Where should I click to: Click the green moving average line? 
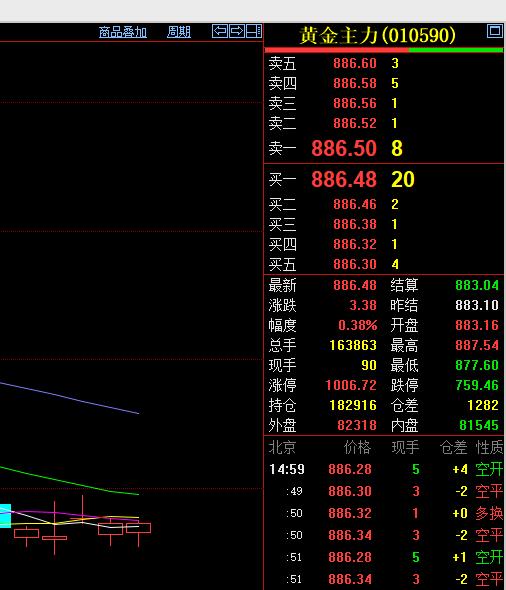pos(70,483)
